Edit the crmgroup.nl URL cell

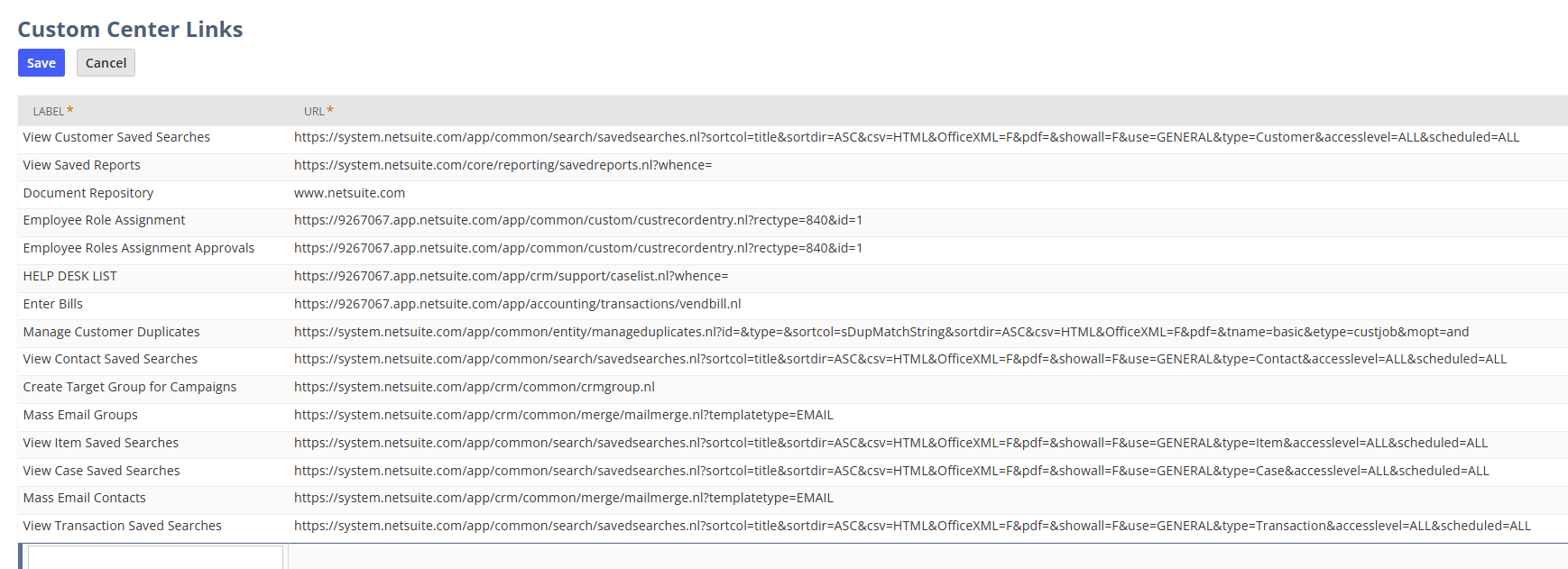(475, 388)
